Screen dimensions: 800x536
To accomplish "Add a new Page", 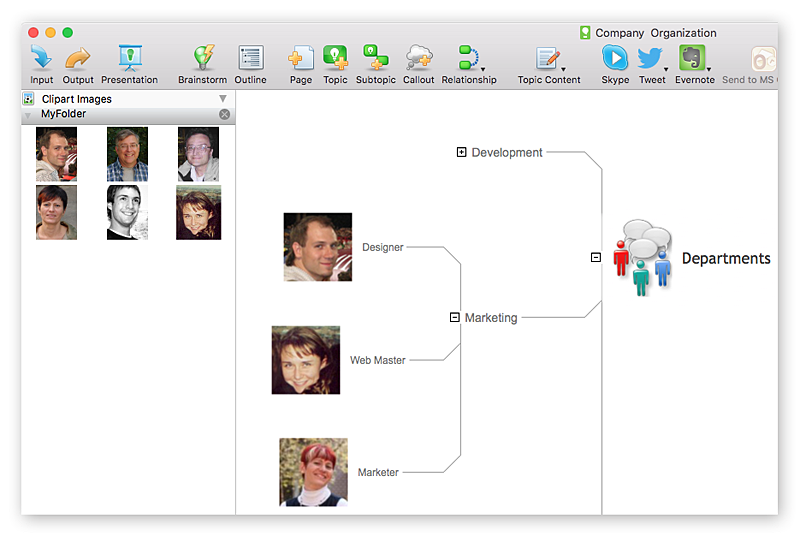I will tap(301, 64).
